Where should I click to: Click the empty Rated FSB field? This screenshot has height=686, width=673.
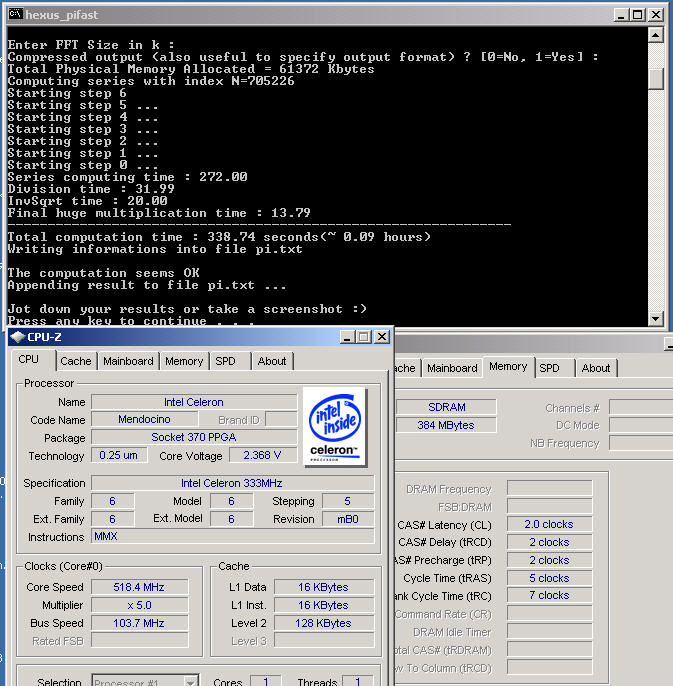[x=139, y=641]
